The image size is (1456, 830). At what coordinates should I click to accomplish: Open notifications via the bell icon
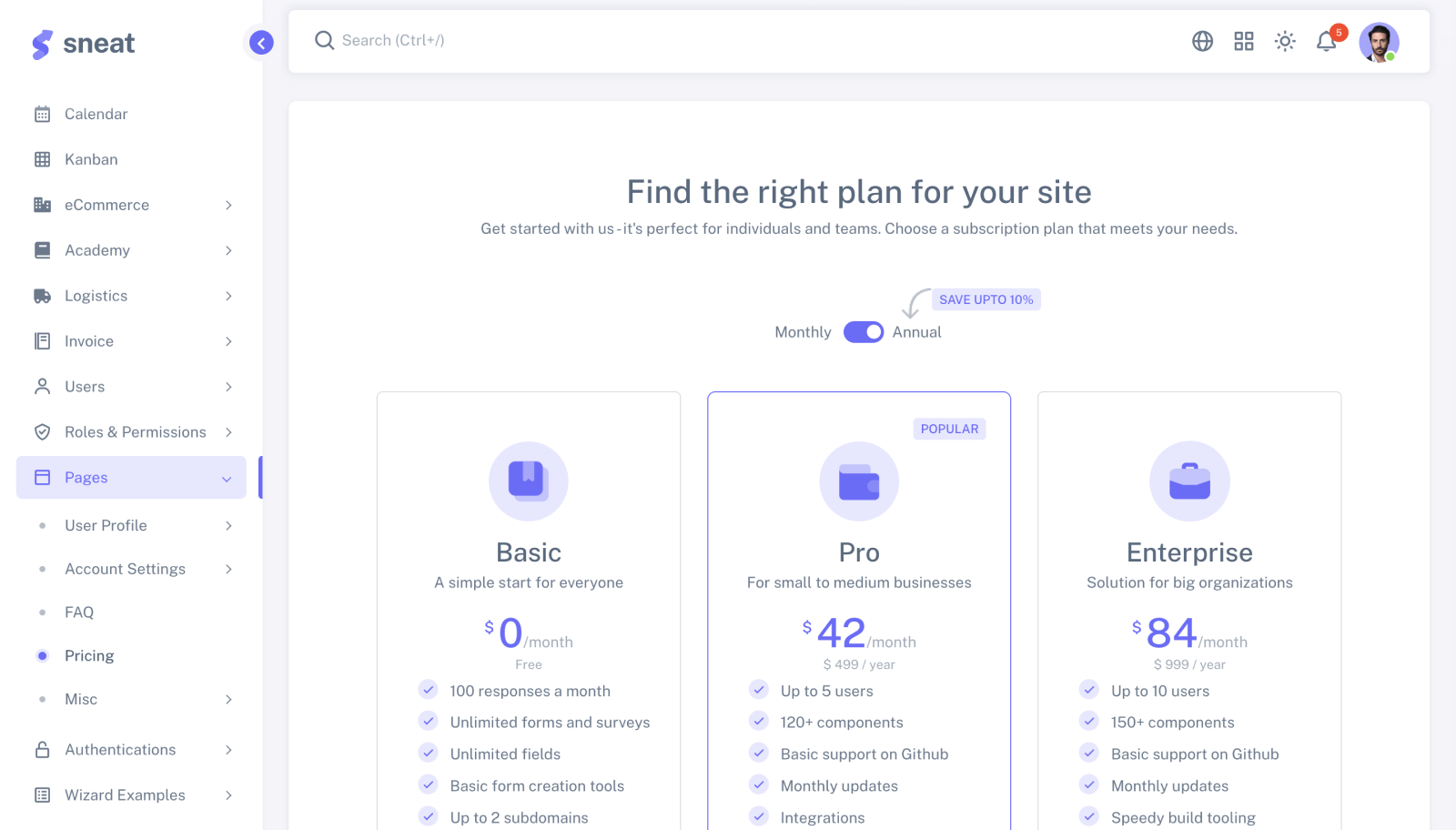pos(1327,42)
